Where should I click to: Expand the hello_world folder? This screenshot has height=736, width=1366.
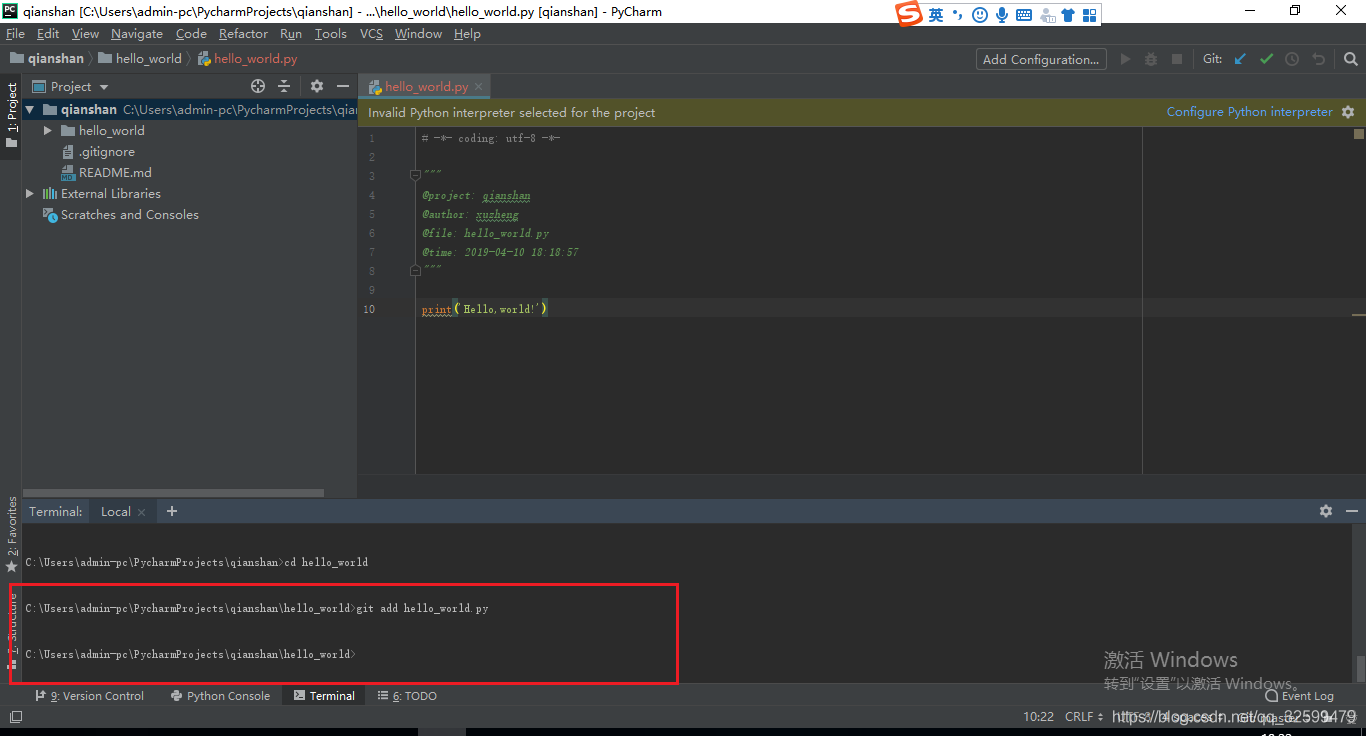click(x=47, y=130)
